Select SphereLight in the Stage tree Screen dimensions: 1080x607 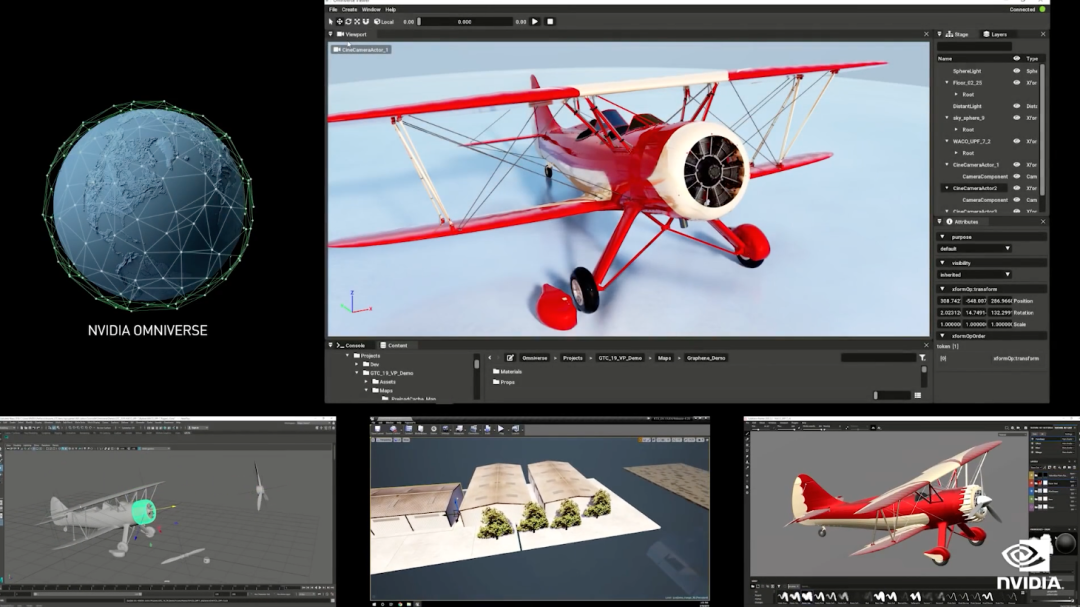click(x=966, y=71)
